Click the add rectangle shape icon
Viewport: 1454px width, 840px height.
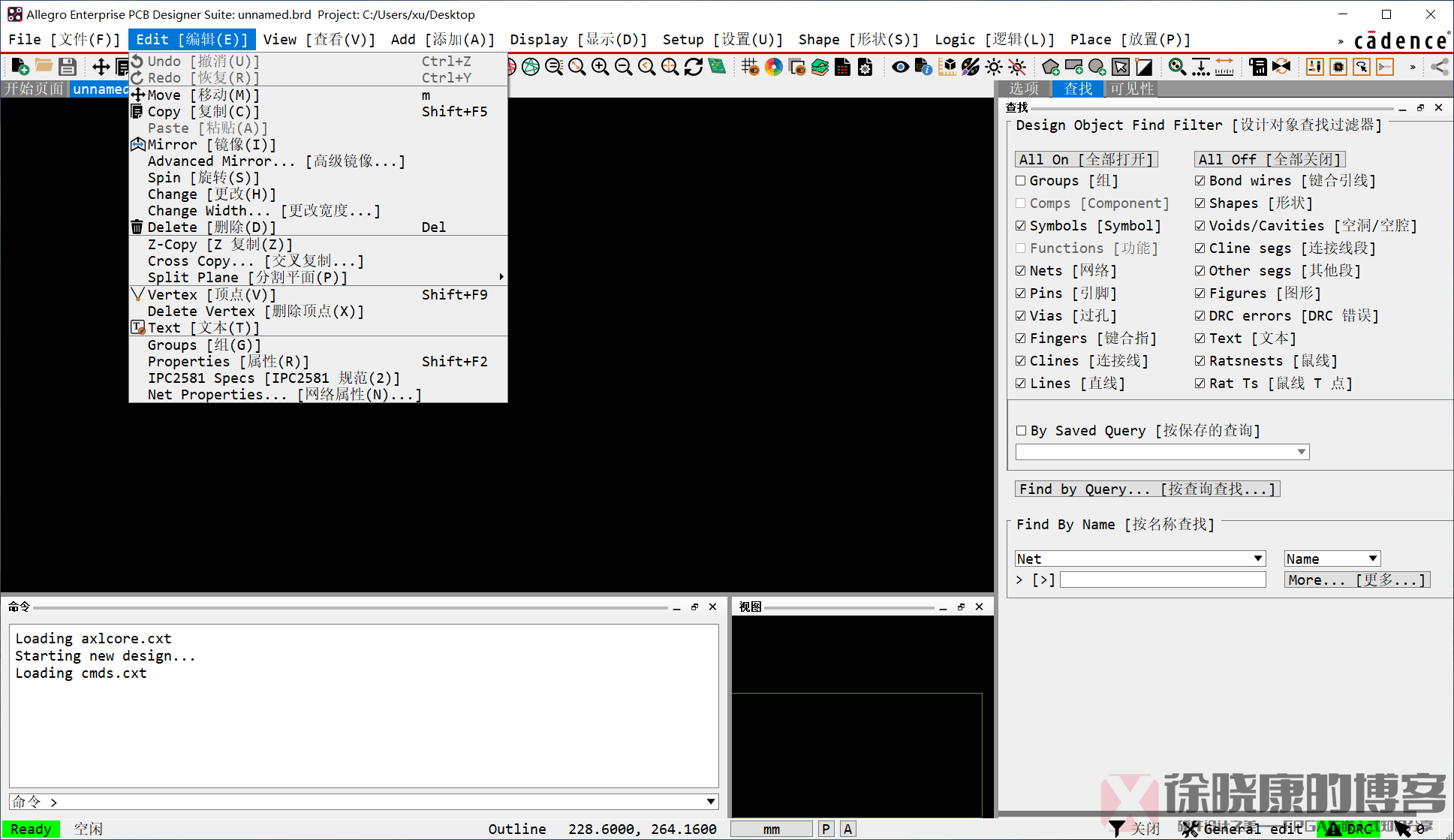[x=1073, y=67]
